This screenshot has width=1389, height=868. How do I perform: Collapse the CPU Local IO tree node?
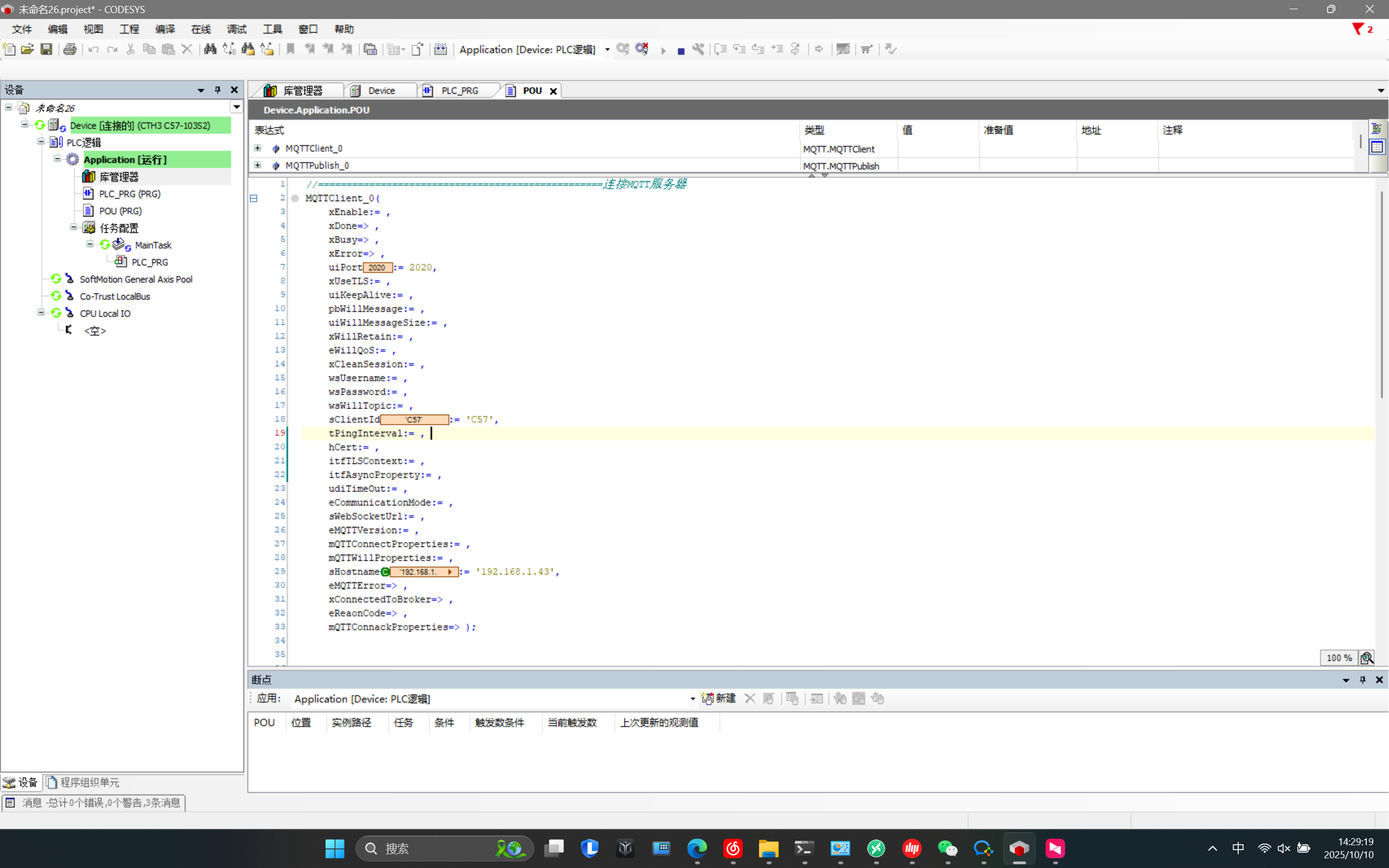pos(41,313)
